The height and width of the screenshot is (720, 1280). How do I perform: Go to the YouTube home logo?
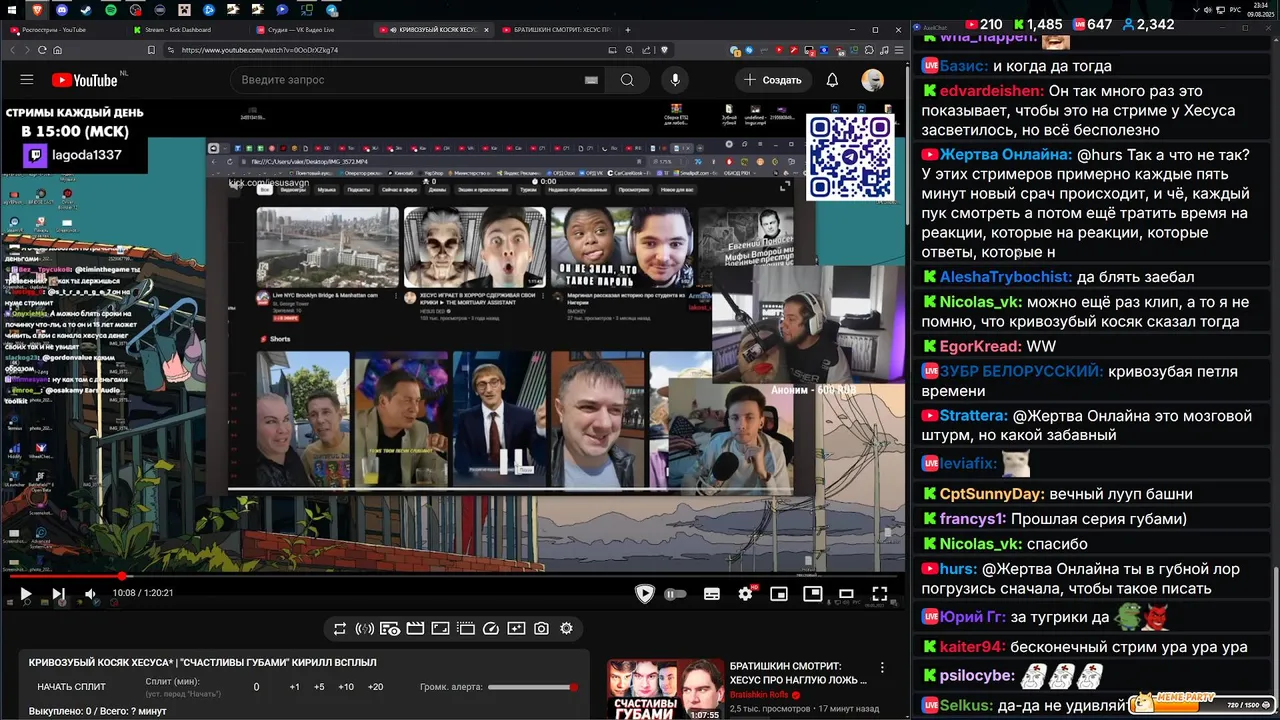(85, 80)
